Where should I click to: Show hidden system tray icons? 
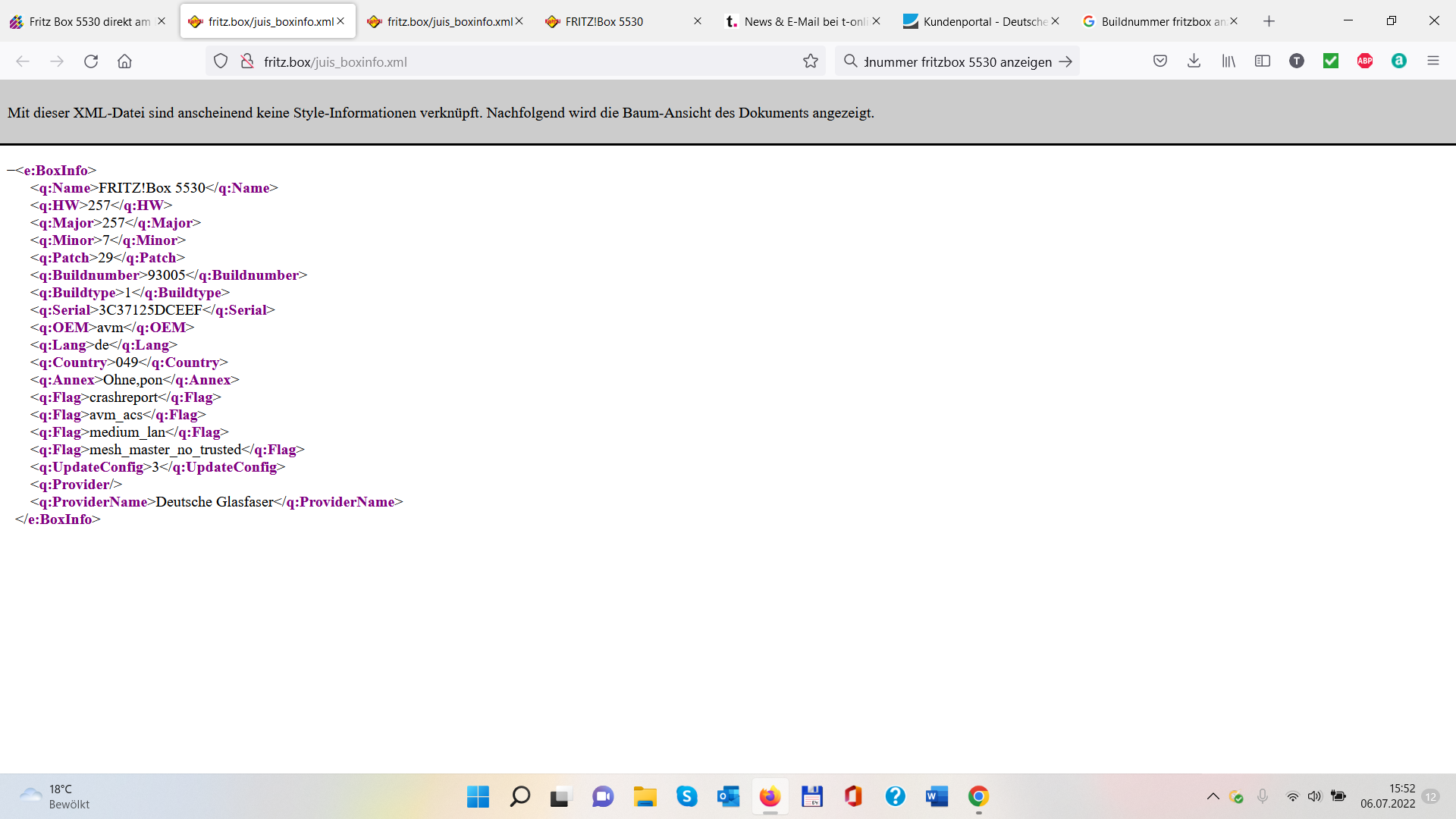tap(1213, 796)
